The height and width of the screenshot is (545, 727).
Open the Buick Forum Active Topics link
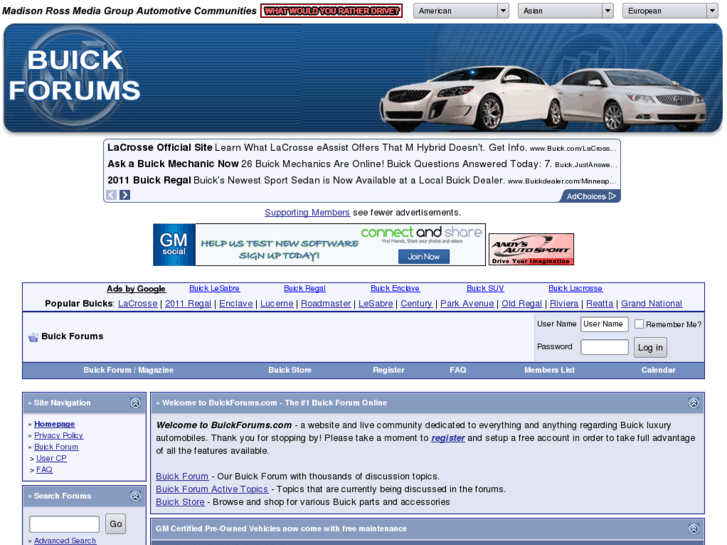[x=212, y=489]
